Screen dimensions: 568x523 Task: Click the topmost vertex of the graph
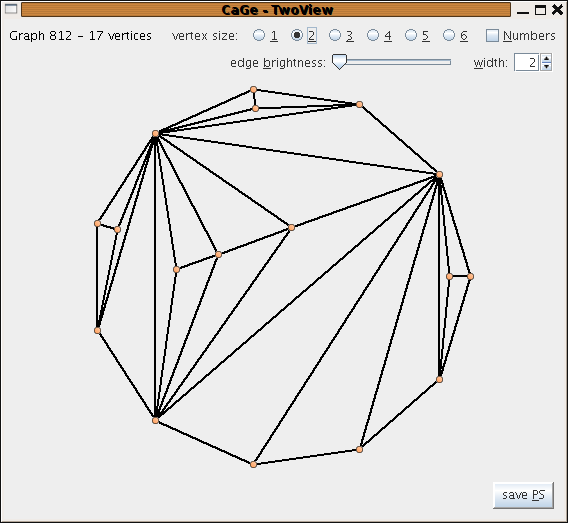tap(254, 89)
